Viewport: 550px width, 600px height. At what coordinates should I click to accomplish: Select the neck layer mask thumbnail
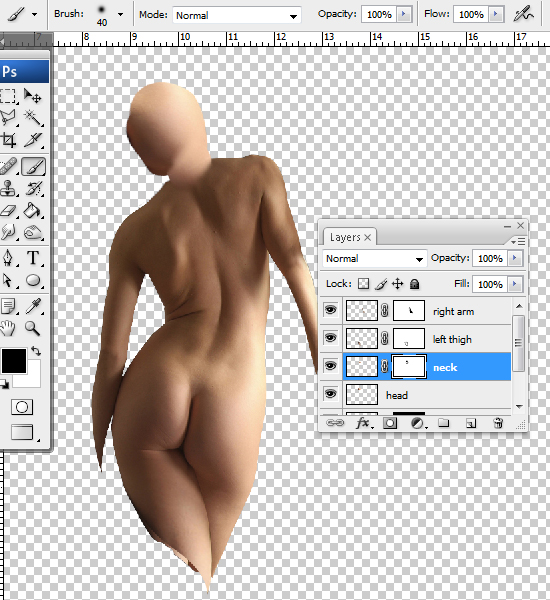[409, 367]
